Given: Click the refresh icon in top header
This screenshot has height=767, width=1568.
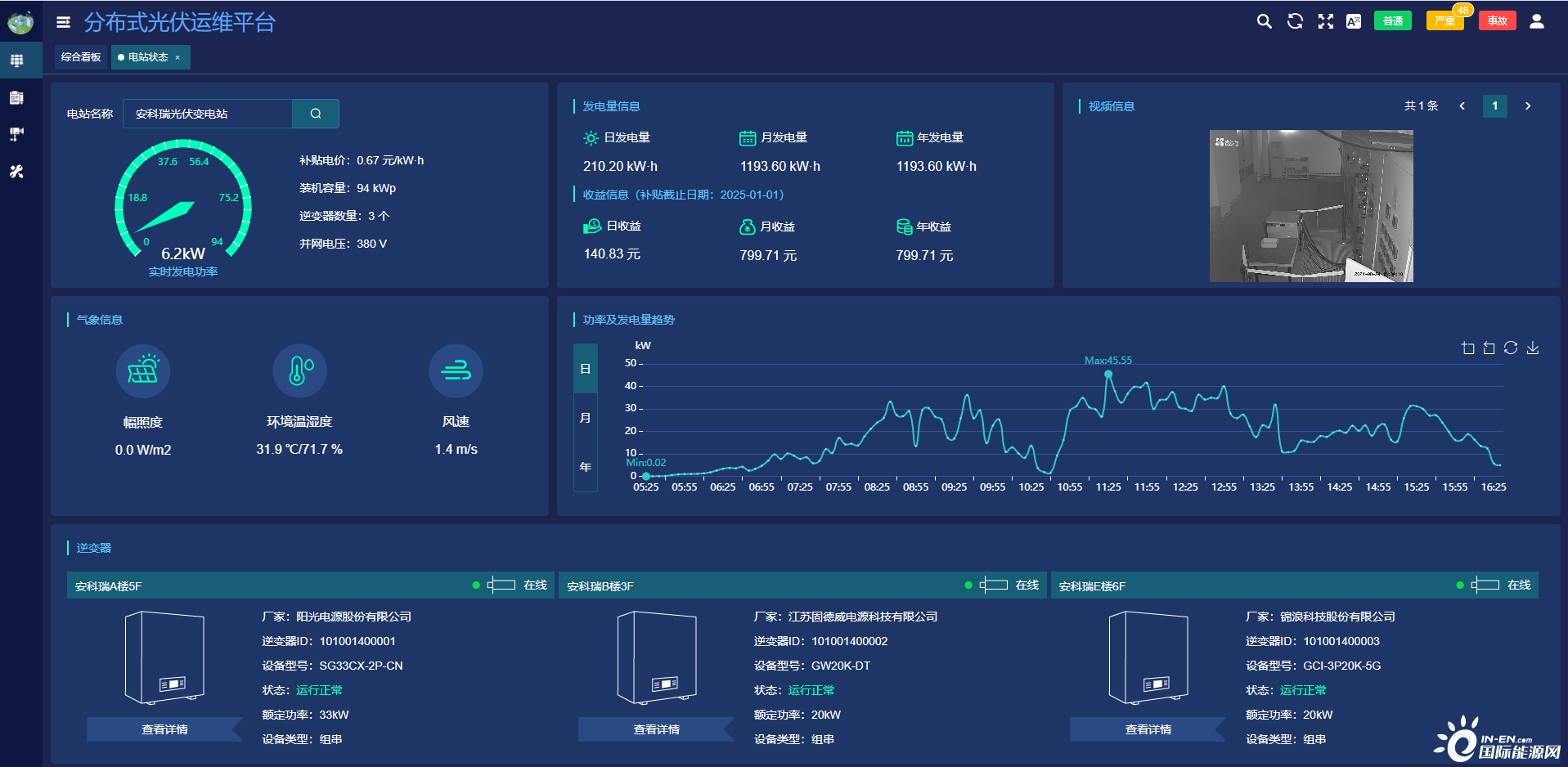Looking at the screenshot, I should tap(1295, 21).
